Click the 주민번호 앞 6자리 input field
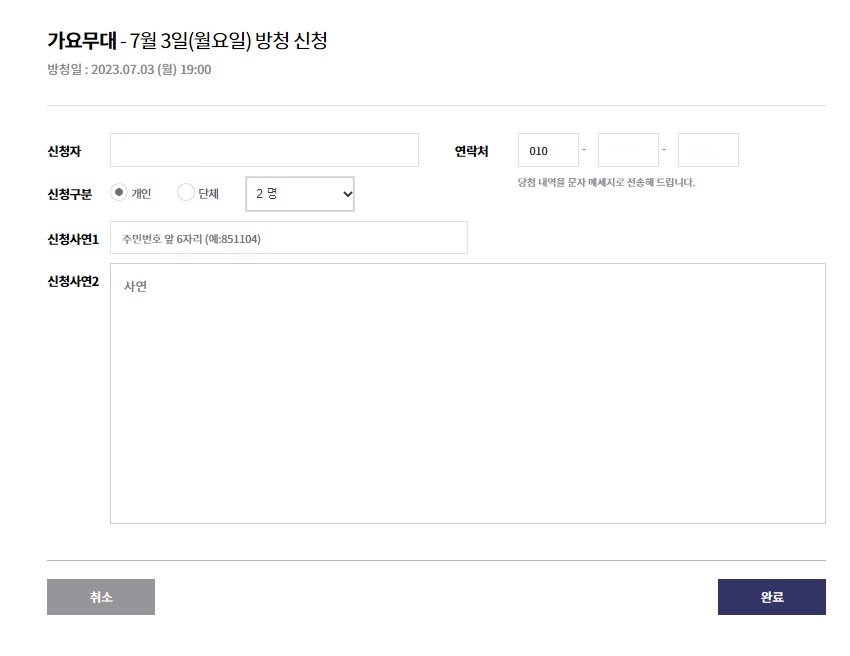 click(x=288, y=237)
